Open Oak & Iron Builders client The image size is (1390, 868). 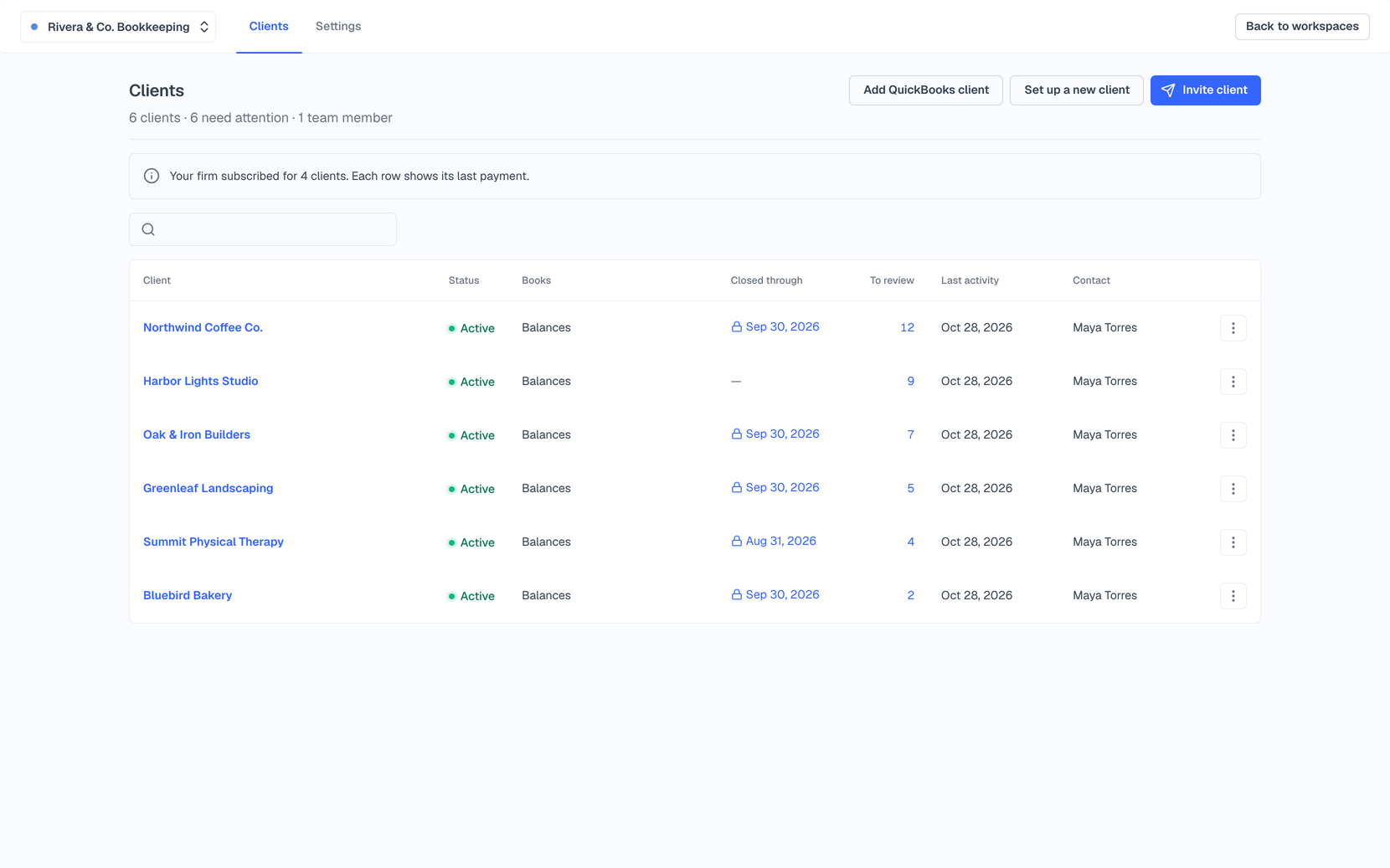(x=197, y=434)
